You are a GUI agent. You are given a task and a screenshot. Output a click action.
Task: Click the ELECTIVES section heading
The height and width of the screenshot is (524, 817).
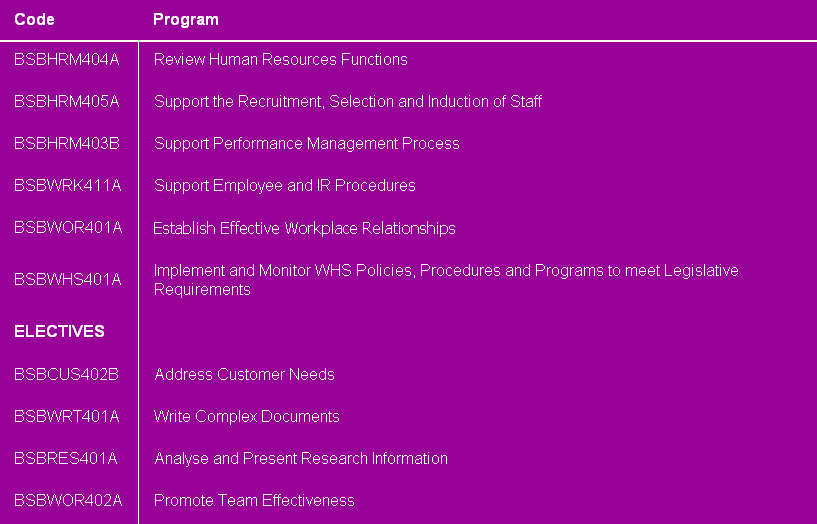pyautogui.click(x=59, y=331)
